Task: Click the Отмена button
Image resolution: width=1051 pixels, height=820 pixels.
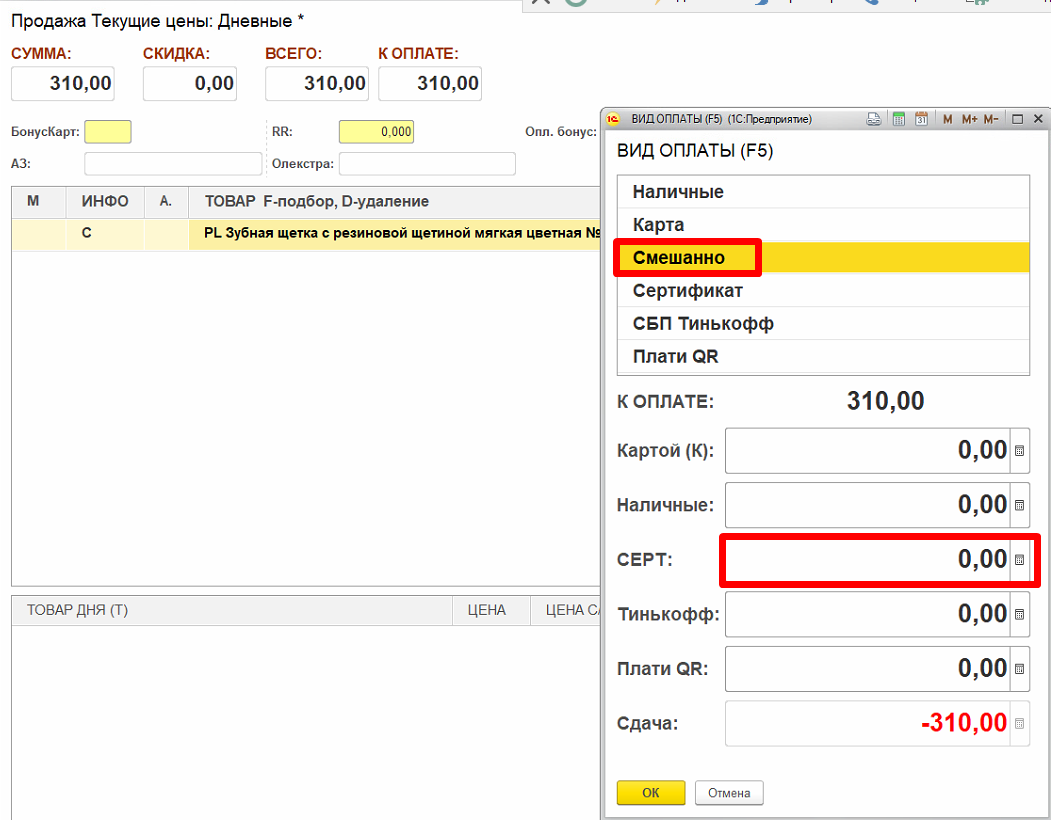Action: [729, 793]
